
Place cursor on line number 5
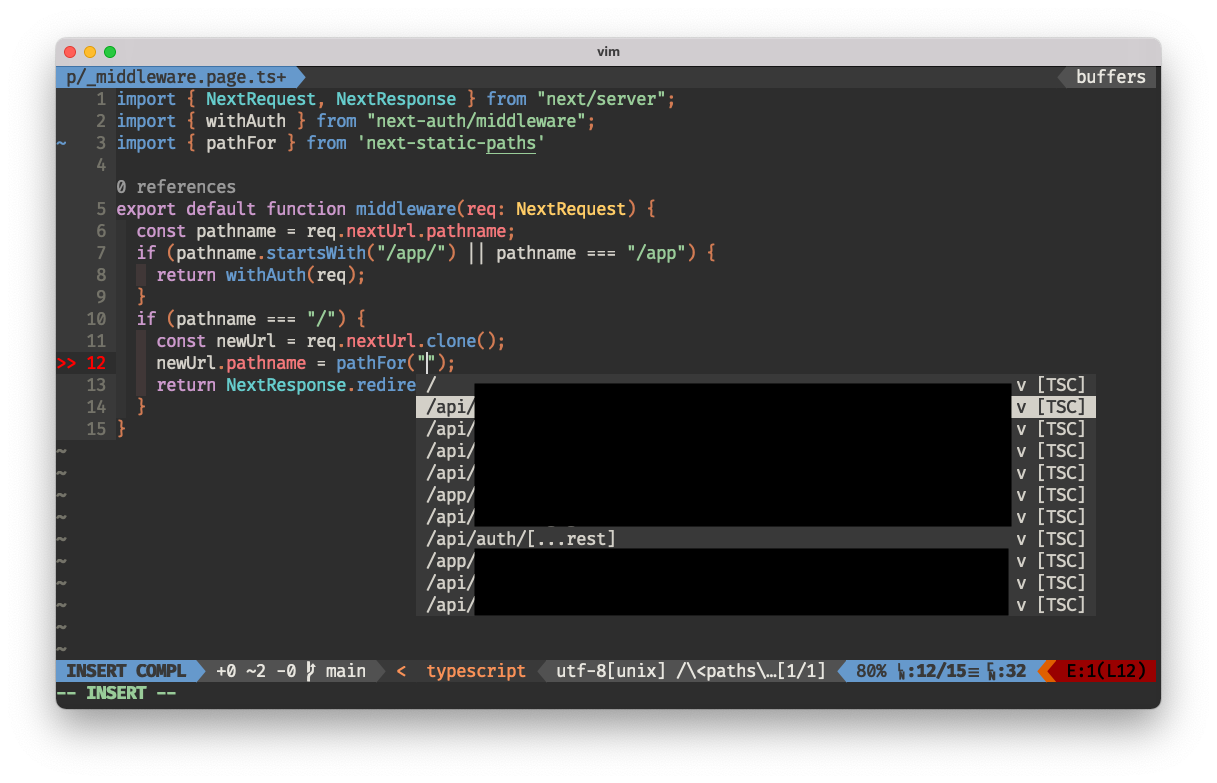[100, 209]
